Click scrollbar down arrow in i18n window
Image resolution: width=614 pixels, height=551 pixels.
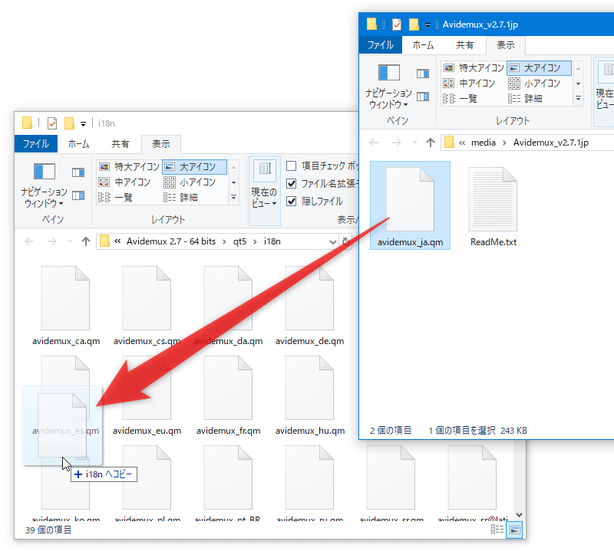[x=519, y=515]
